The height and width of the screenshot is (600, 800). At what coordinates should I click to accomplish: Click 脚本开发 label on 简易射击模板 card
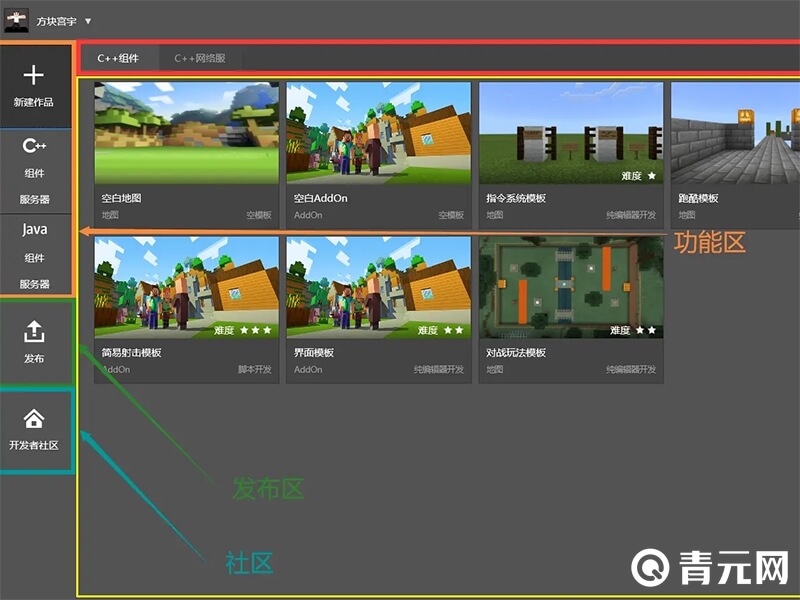(255, 369)
